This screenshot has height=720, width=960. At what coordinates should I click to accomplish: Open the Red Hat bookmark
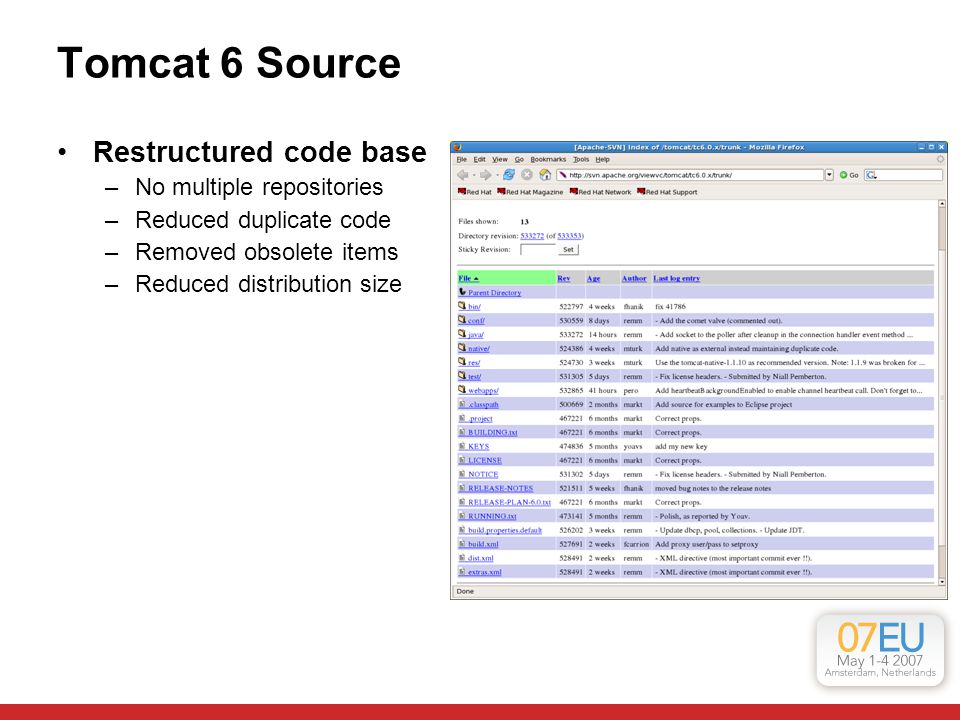(474, 192)
